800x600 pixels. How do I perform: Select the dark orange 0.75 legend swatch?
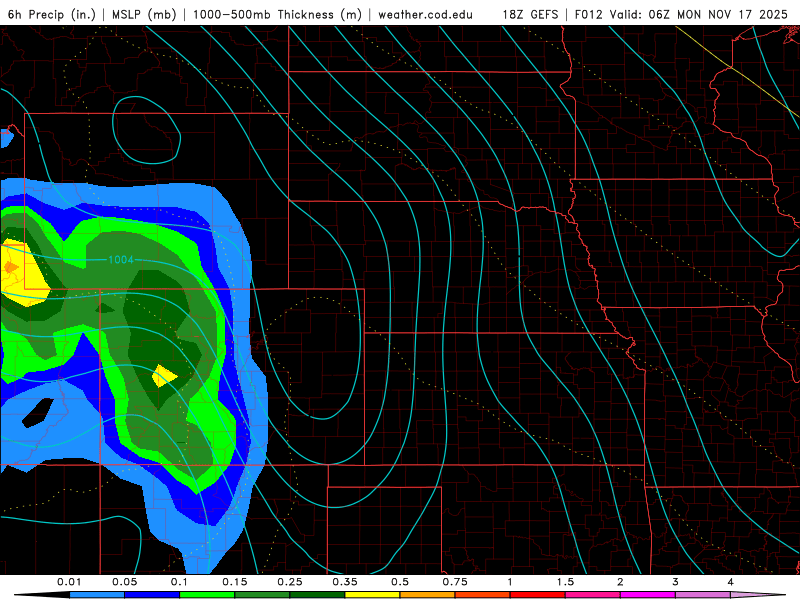tap(483, 595)
